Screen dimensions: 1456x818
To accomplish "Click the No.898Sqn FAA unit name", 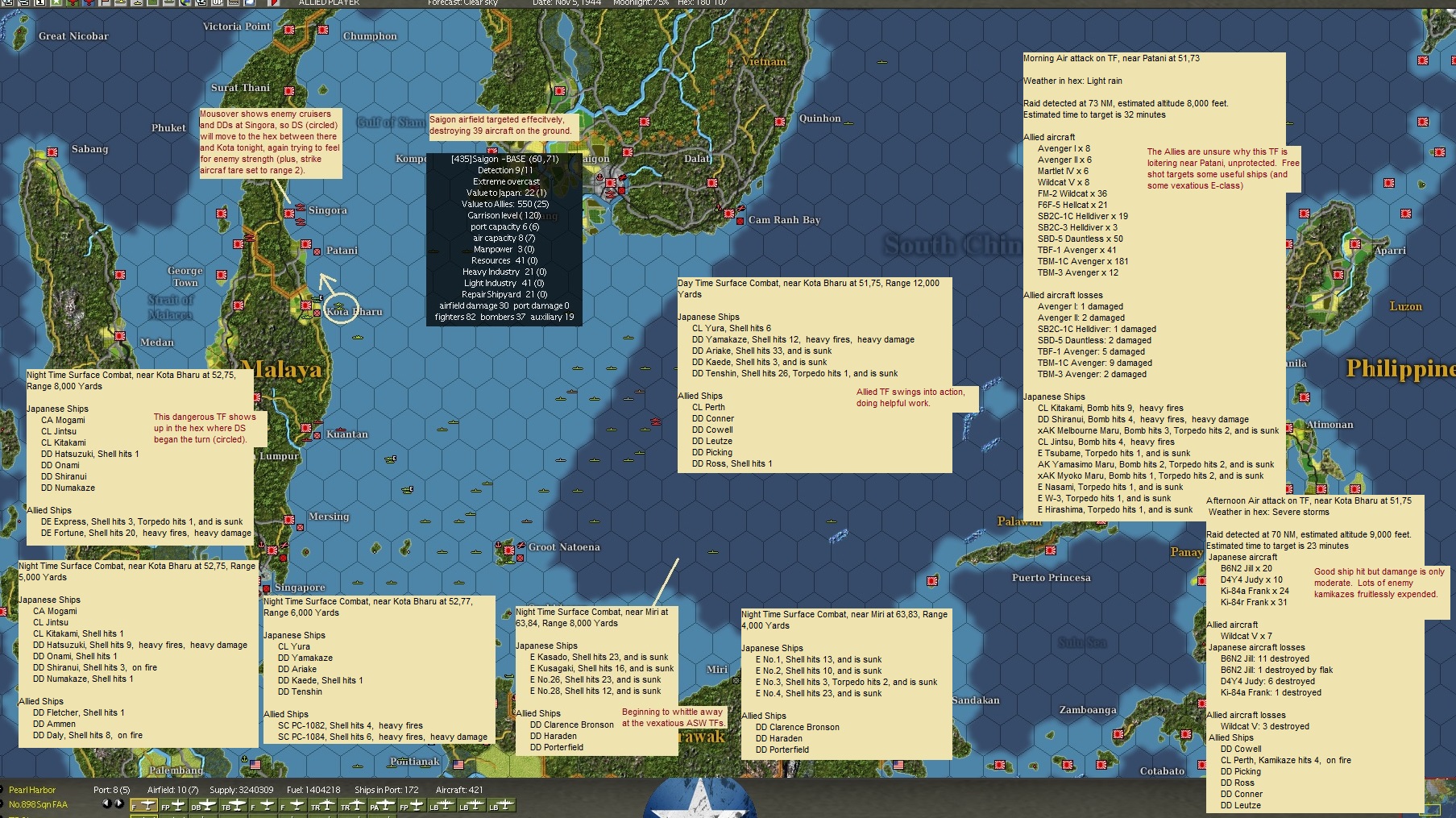I will pyautogui.click(x=38, y=804).
